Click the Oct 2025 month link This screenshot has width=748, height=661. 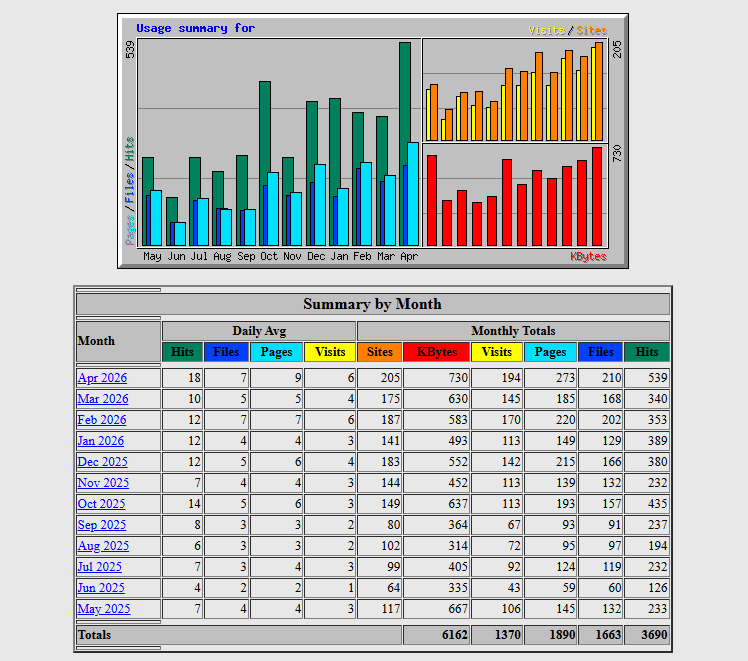[101, 504]
